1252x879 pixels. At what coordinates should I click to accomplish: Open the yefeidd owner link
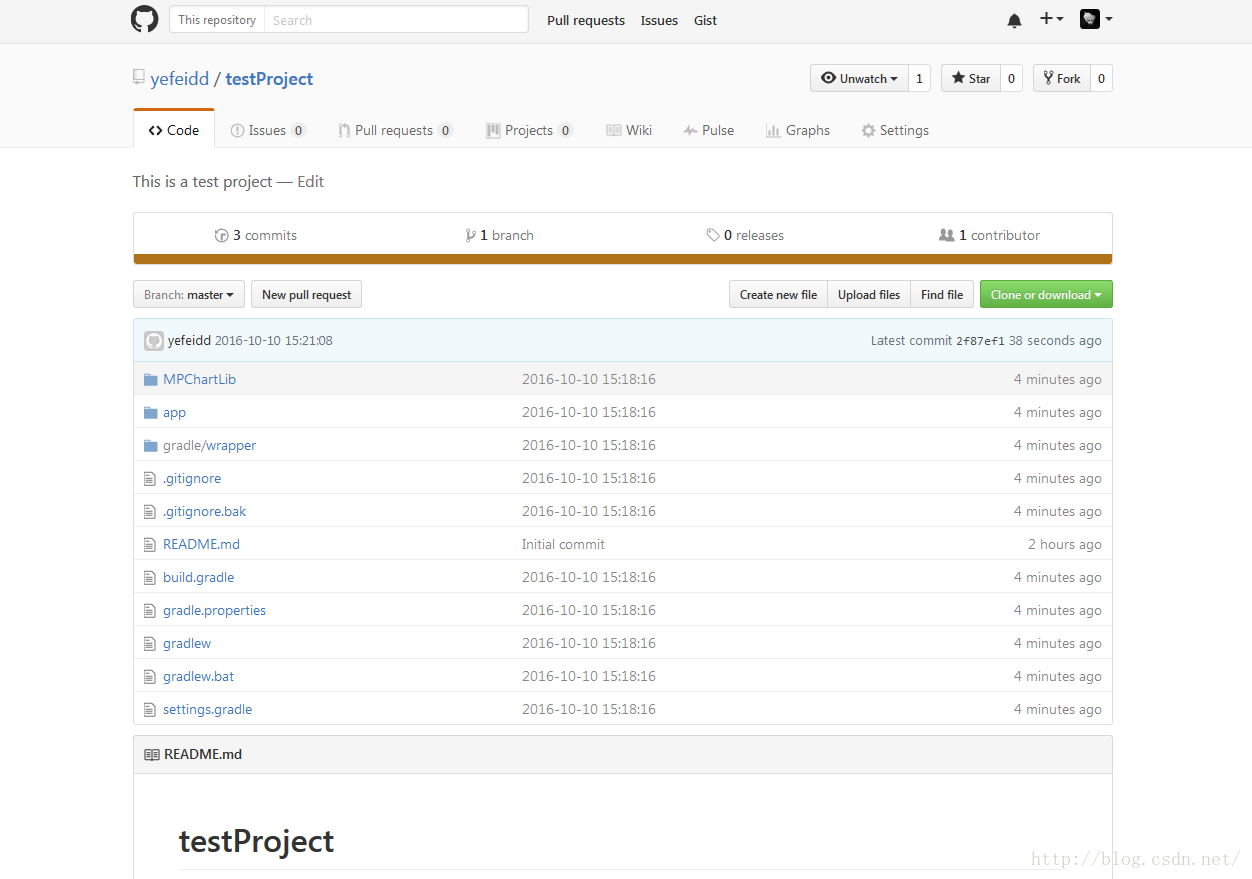point(180,79)
